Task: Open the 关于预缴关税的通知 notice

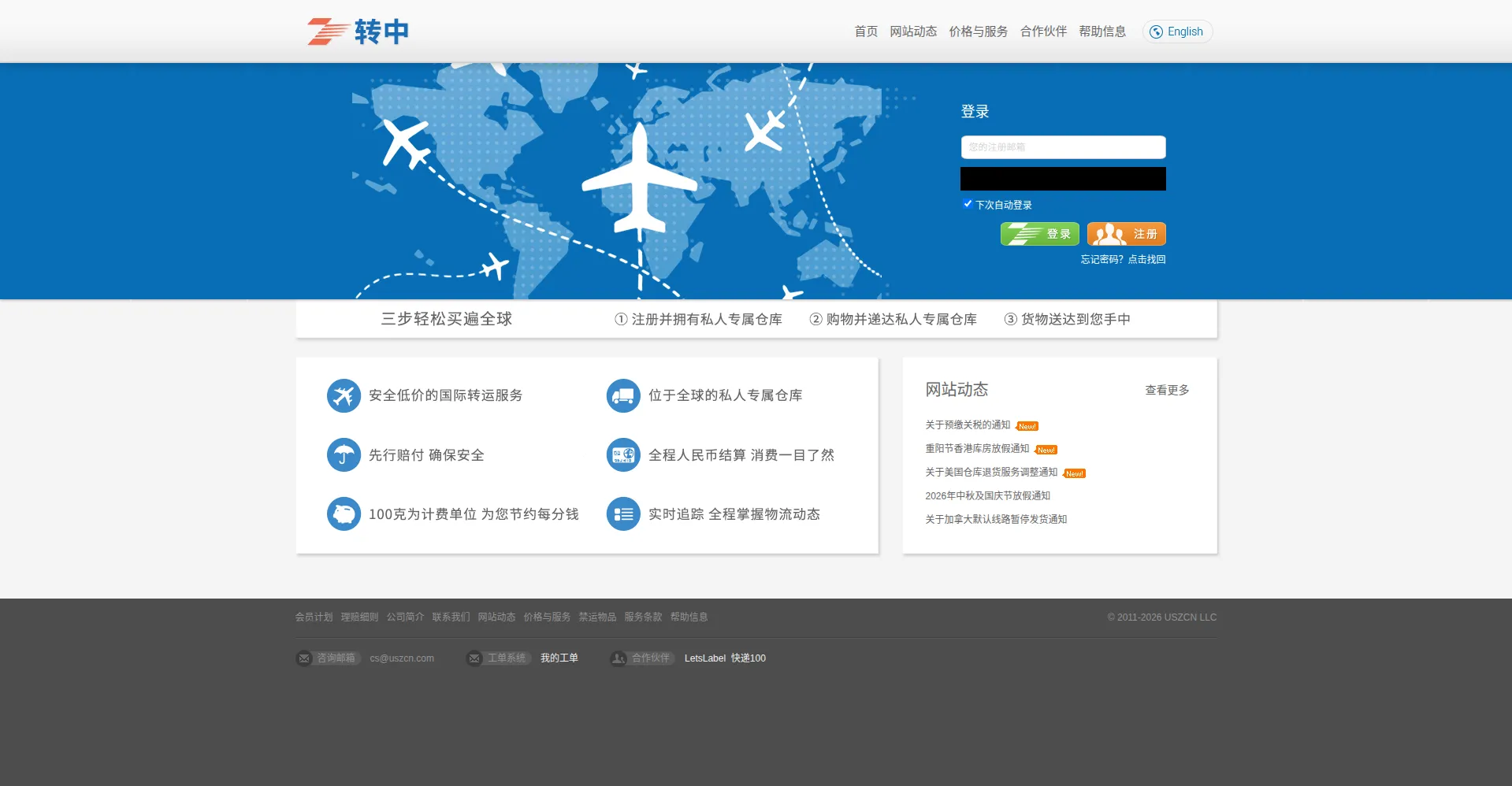Action: point(968,425)
